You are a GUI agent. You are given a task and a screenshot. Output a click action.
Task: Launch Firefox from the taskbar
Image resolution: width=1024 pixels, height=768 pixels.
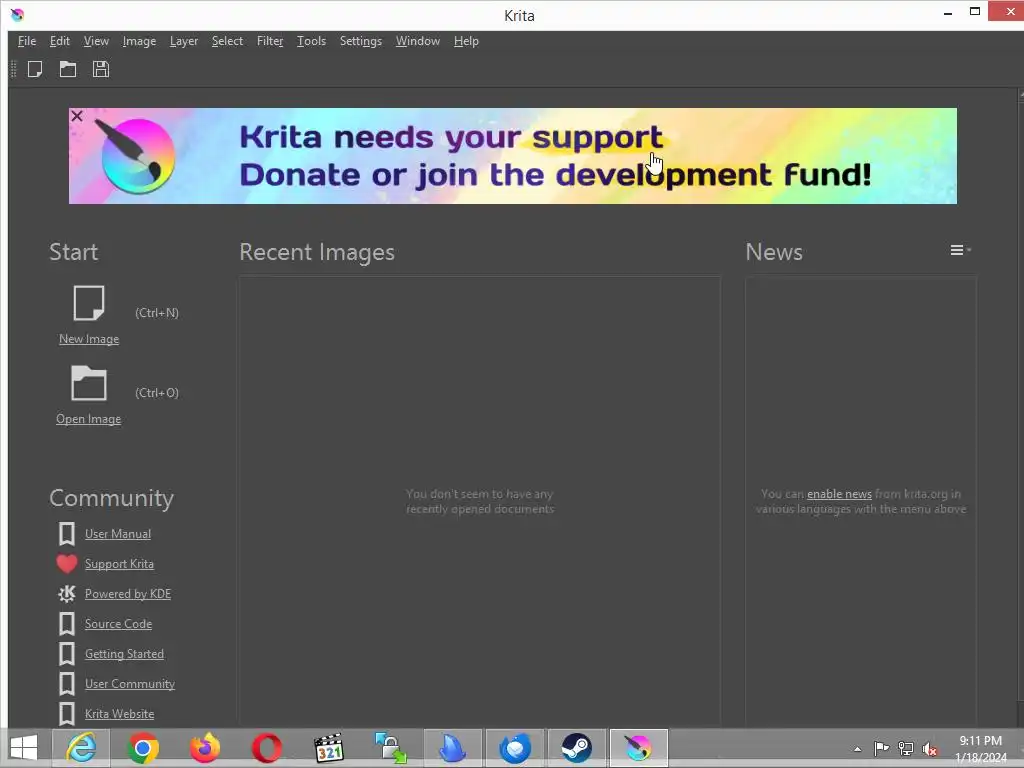[x=204, y=748]
